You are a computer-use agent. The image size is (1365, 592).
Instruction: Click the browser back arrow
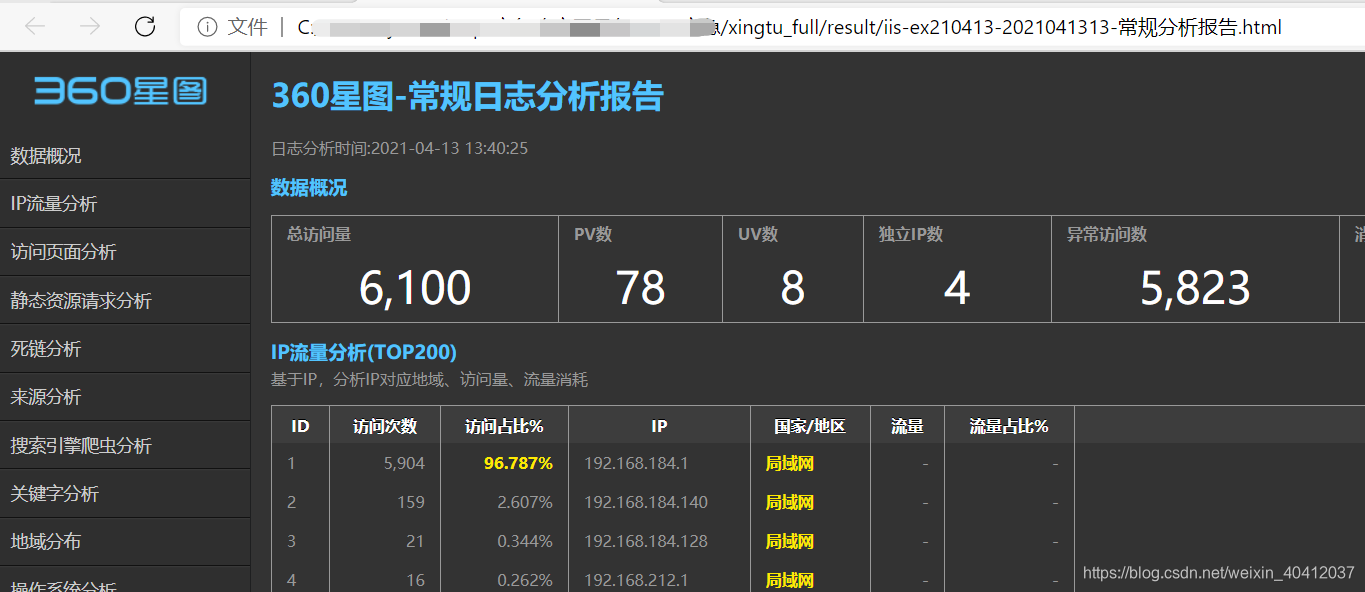pos(36,27)
